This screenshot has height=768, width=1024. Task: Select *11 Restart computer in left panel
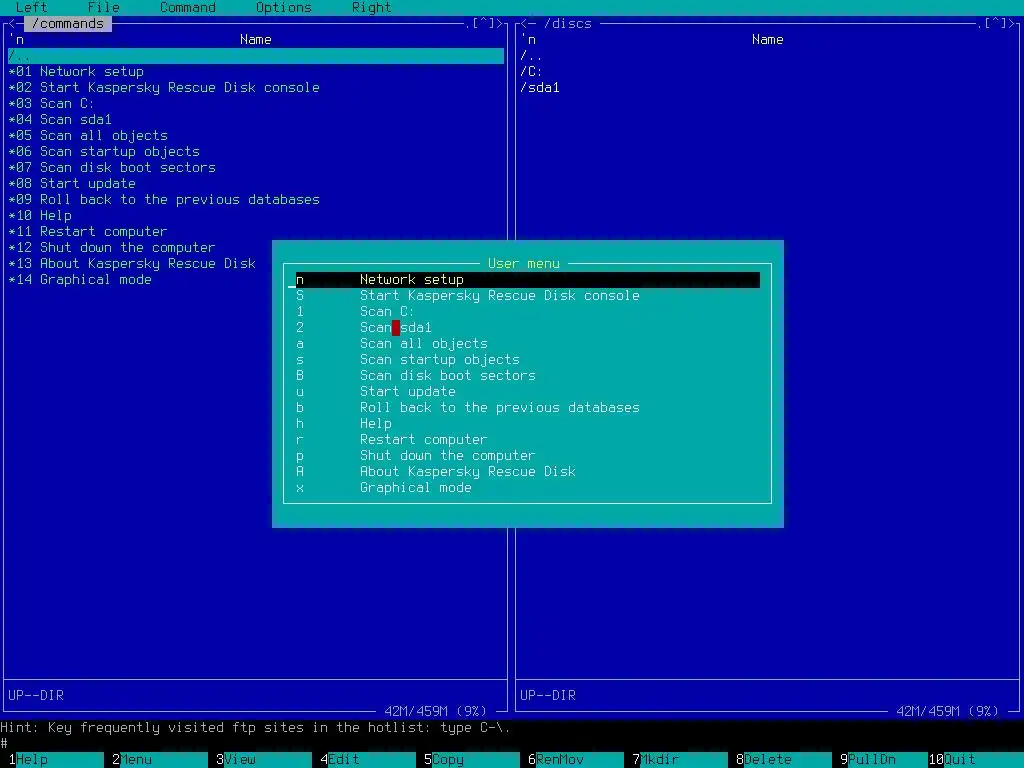256,232
